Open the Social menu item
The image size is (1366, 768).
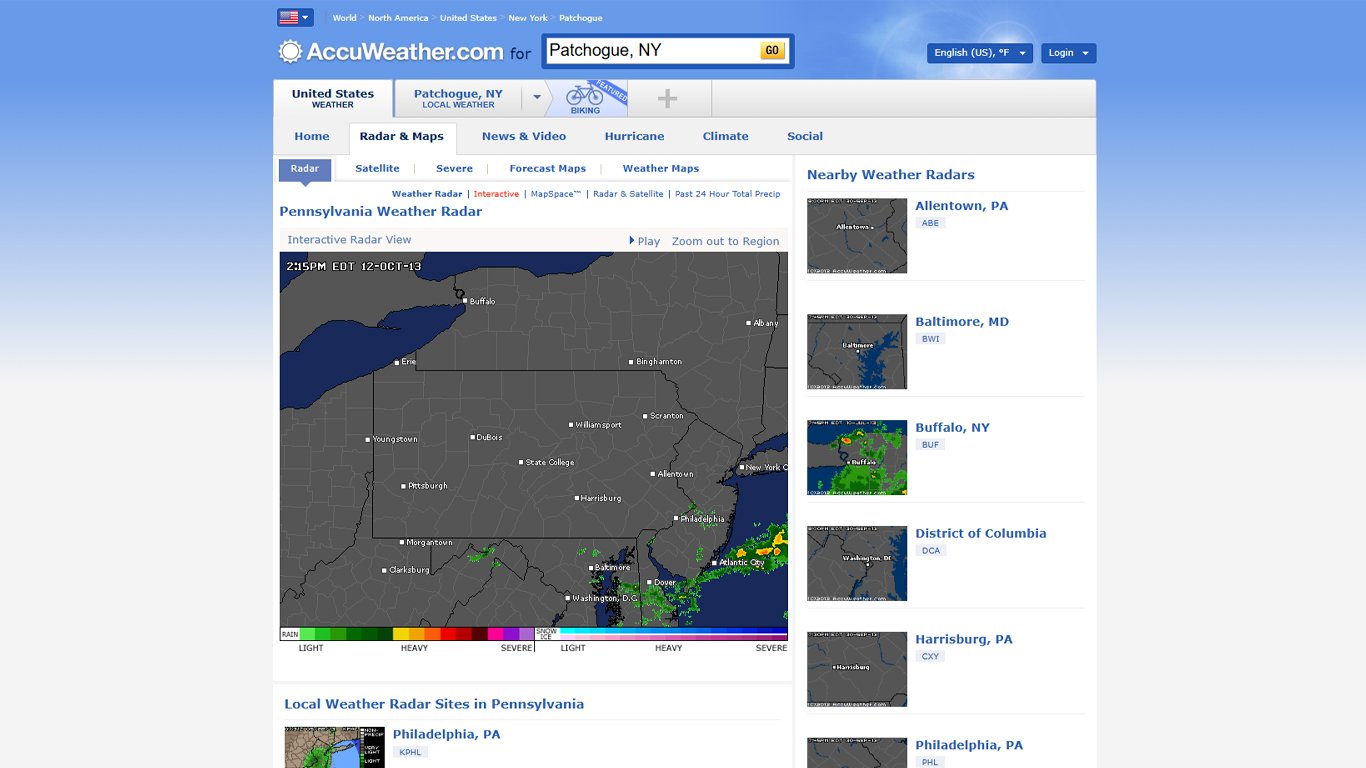point(805,136)
